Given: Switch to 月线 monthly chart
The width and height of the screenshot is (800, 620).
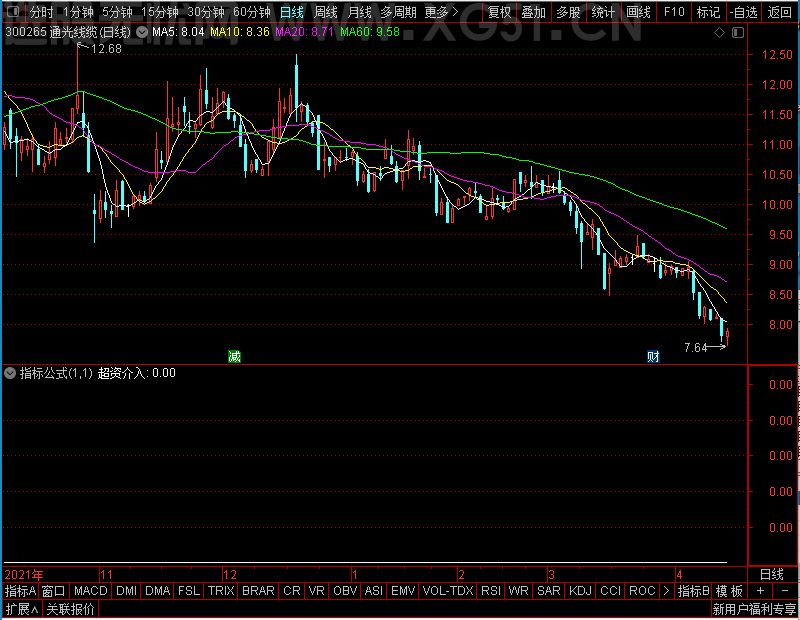Looking at the screenshot, I should coord(359,12).
